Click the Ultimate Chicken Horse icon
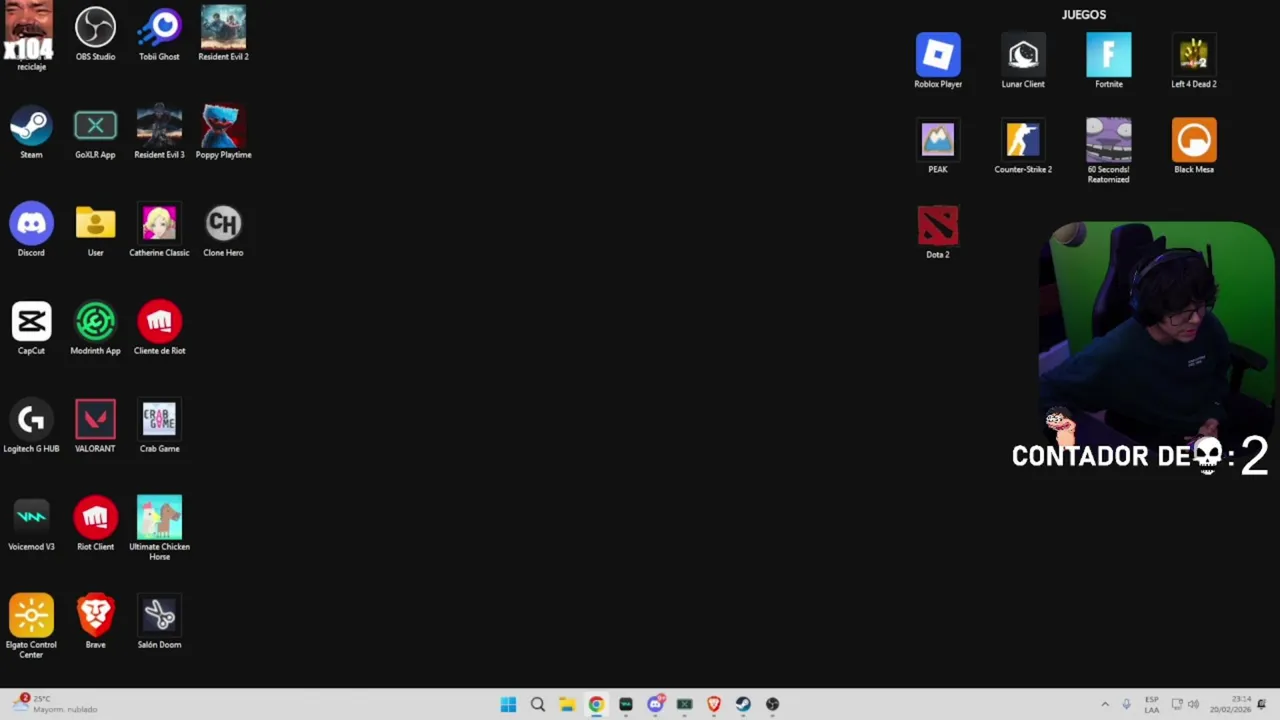This screenshot has width=1280, height=720. [159, 528]
